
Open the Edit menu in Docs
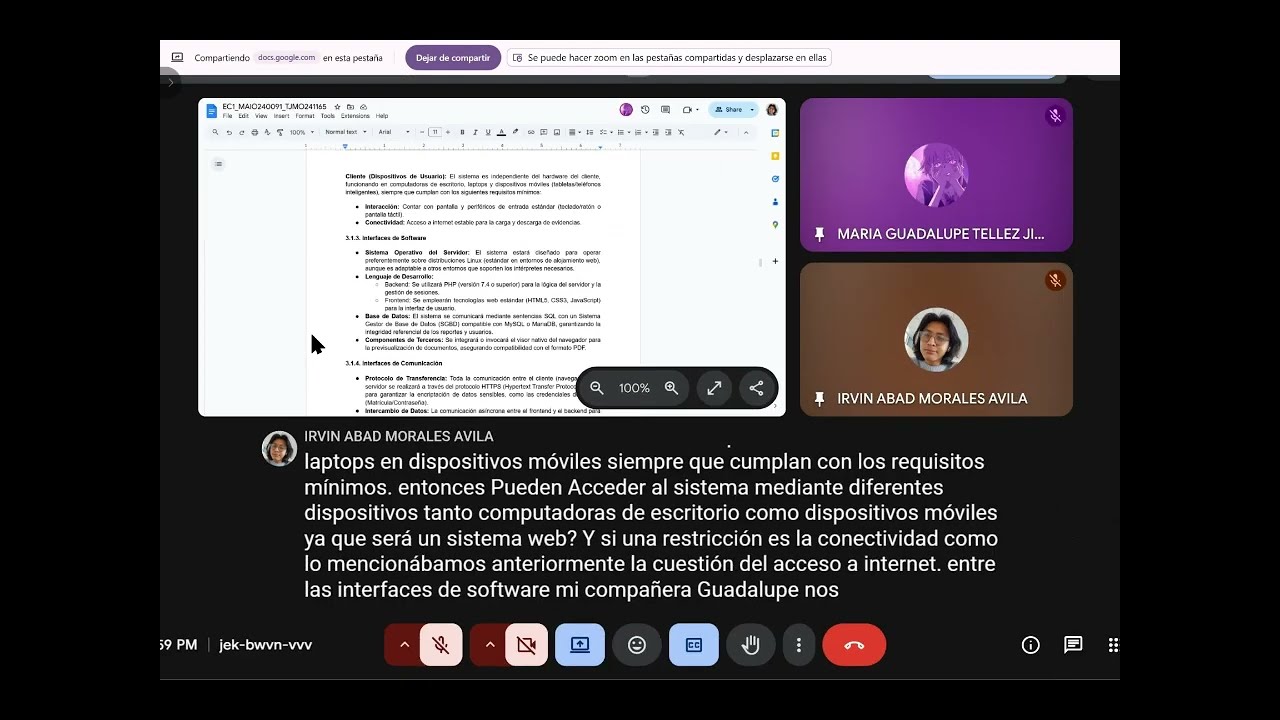pos(244,116)
